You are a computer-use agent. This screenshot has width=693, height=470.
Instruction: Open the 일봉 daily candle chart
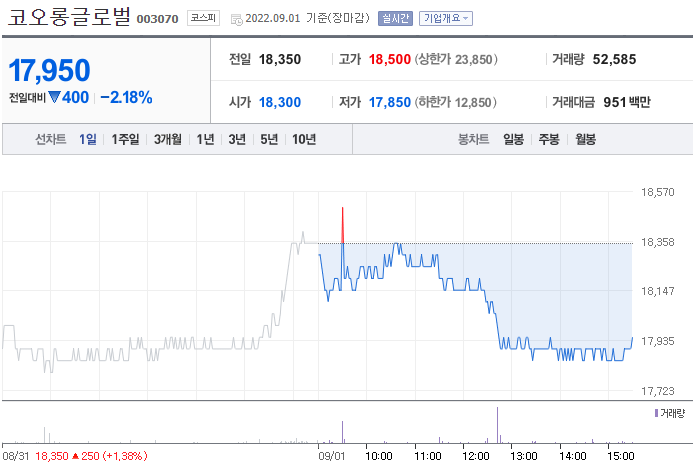514,139
